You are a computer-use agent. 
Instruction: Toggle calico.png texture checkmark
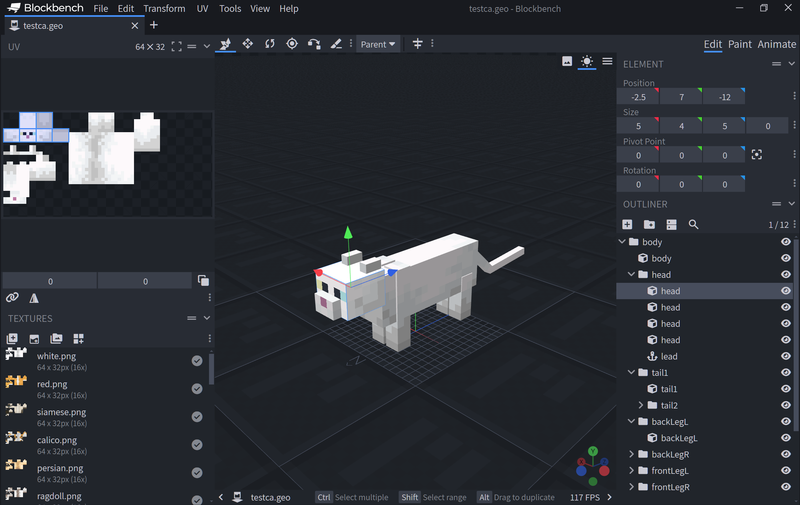[197, 445]
